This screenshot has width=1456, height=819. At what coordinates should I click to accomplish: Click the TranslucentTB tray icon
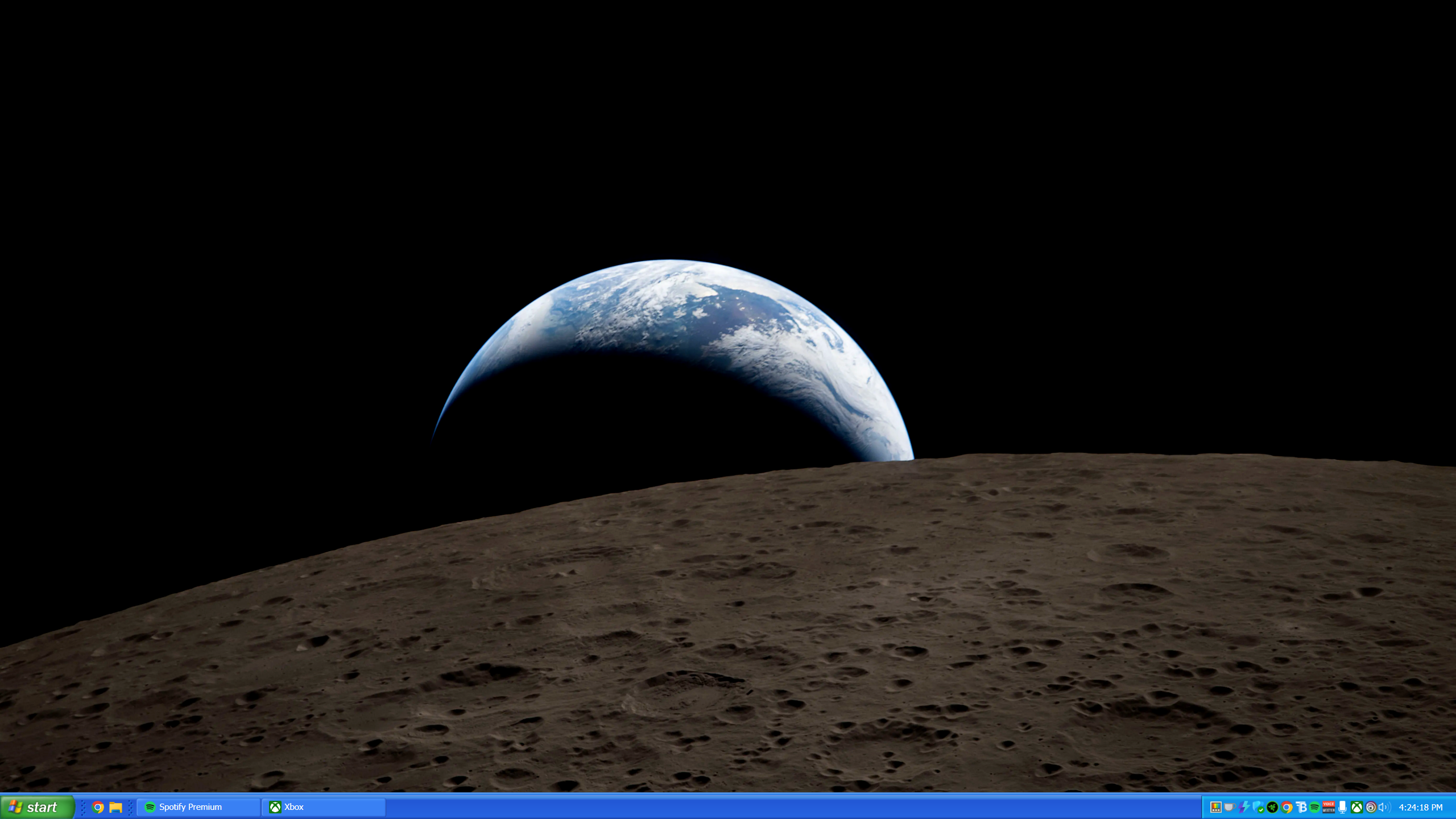coord(1301,807)
